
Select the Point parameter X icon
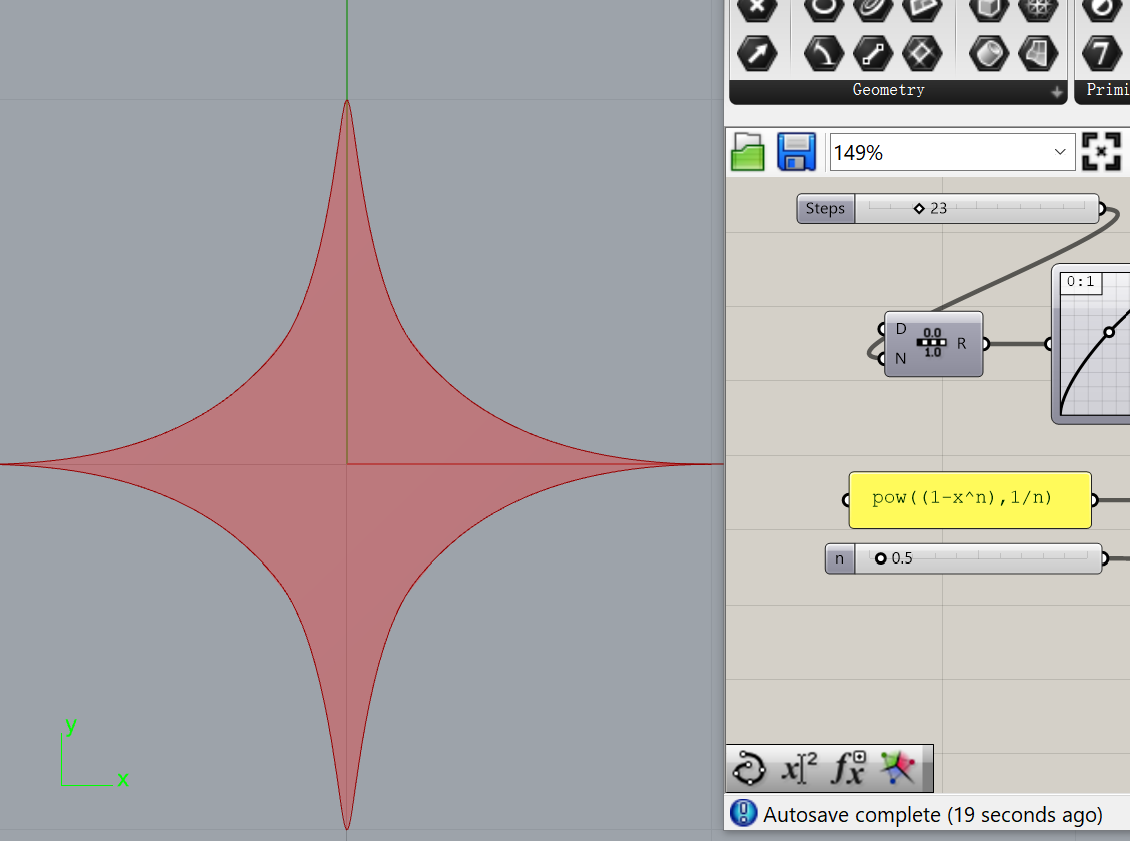click(757, 10)
